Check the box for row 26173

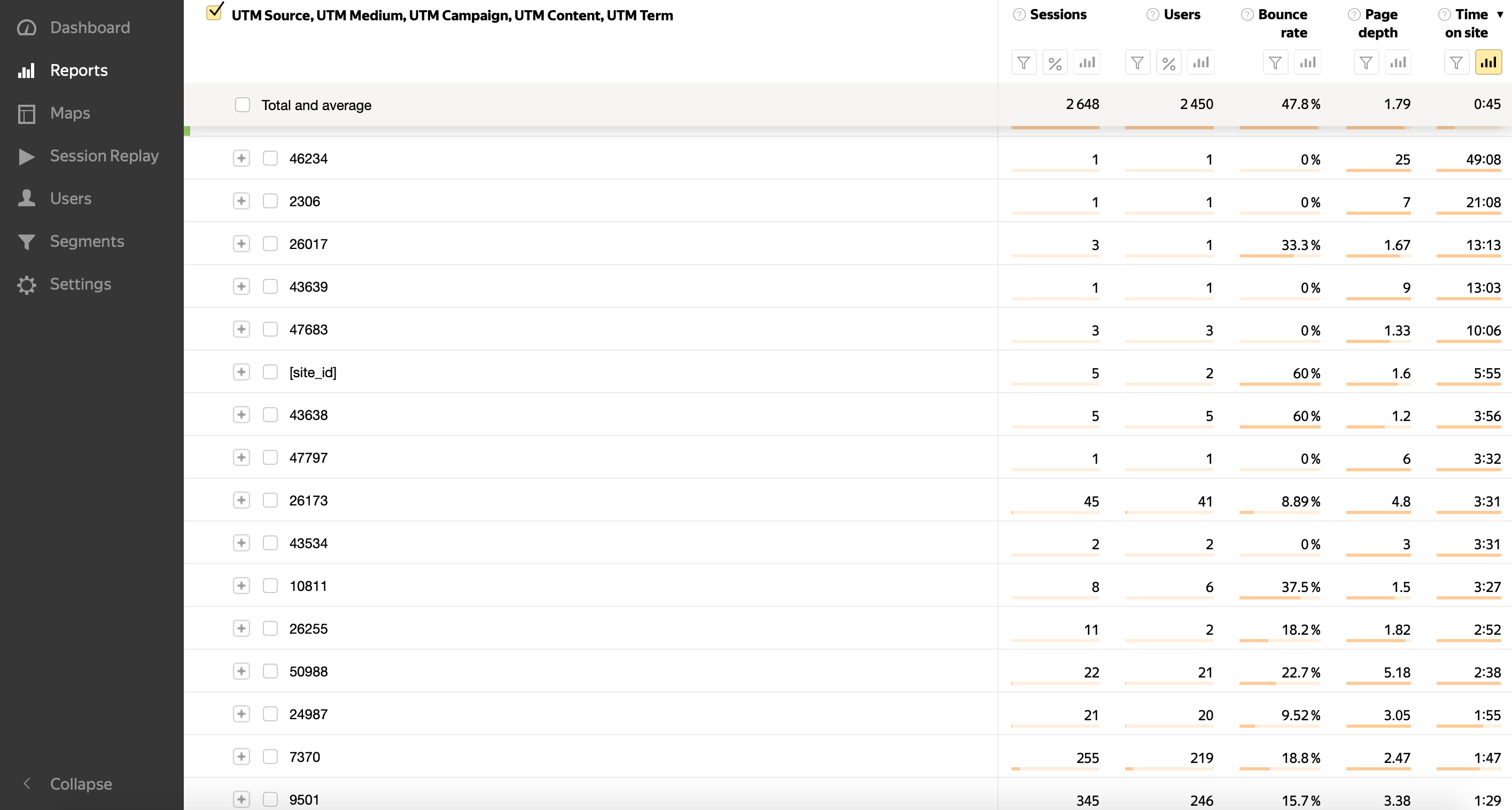click(x=270, y=500)
